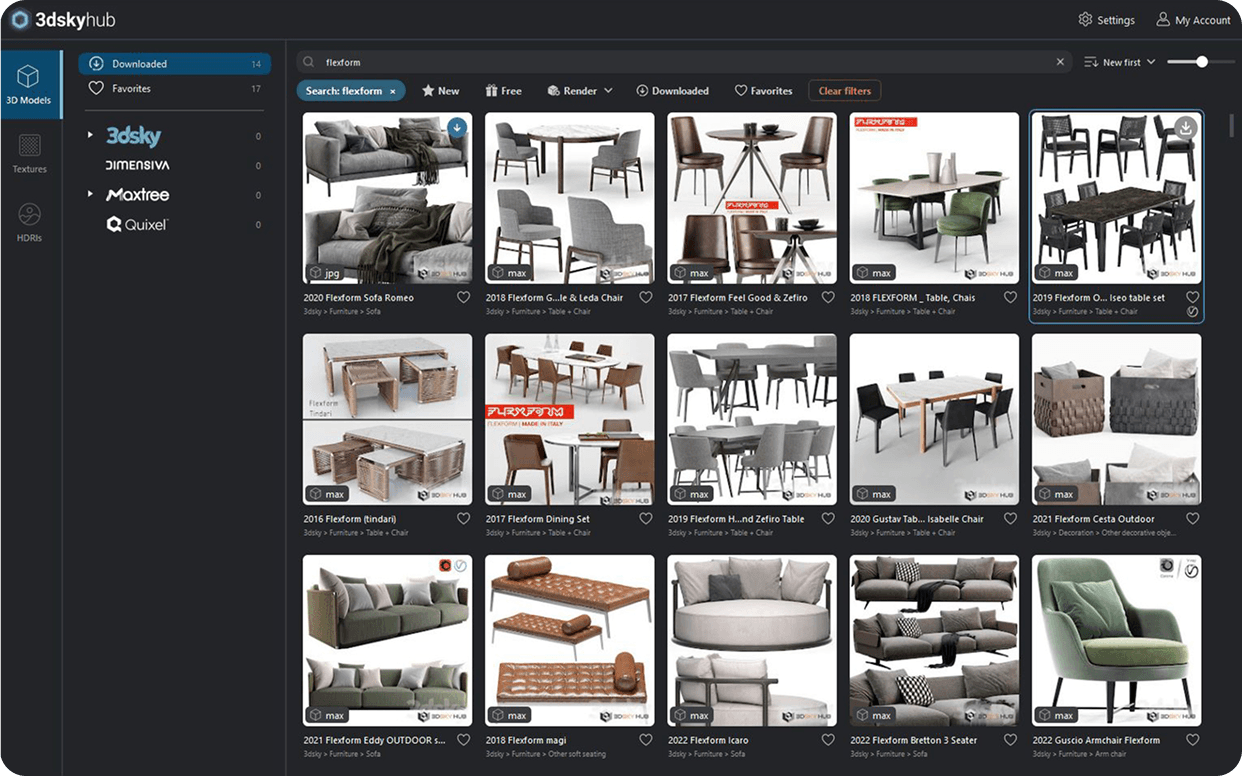Viewport: 1242px width, 776px height.
Task: Open the Flexform Icaro thumbnail
Action: pyautogui.click(x=752, y=640)
